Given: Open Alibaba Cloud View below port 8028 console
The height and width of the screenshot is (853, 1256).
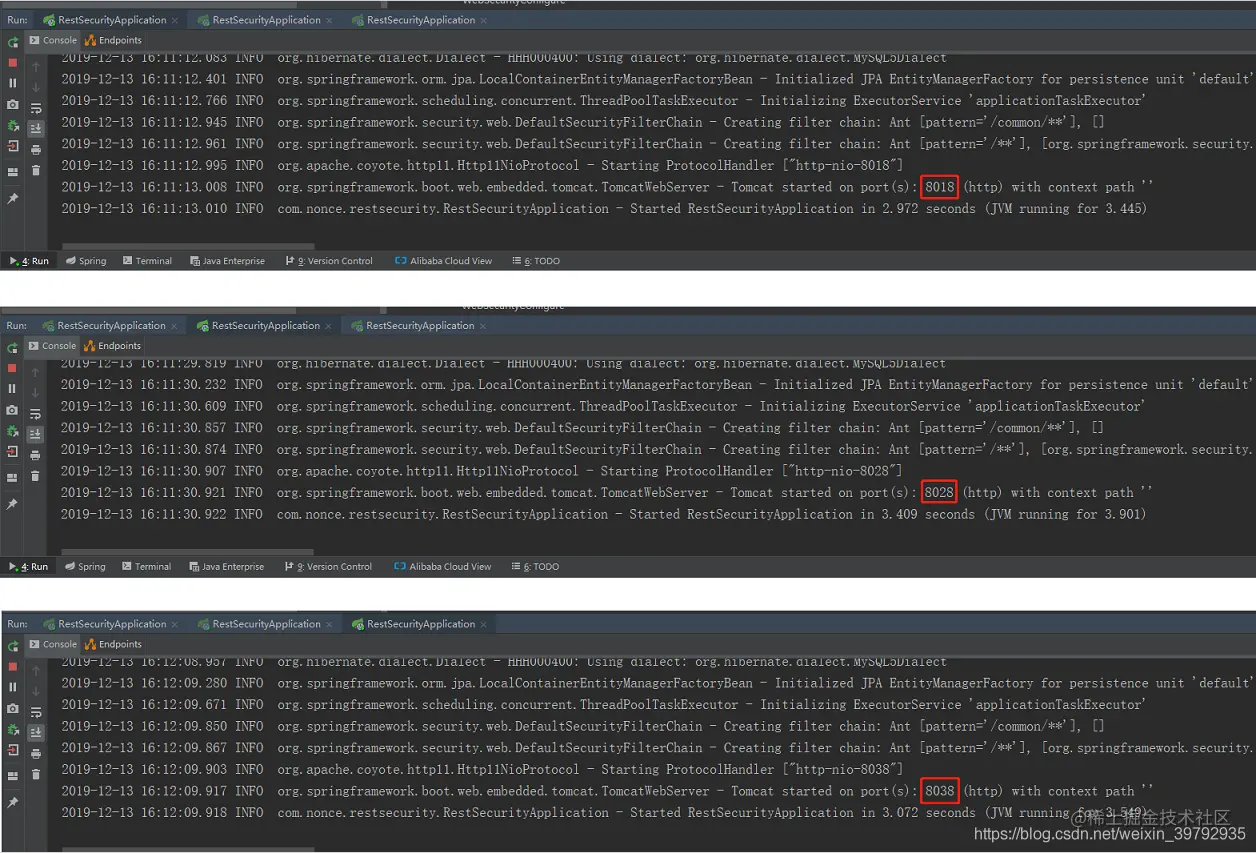Looking at the screenshot, I should (443, 566).
